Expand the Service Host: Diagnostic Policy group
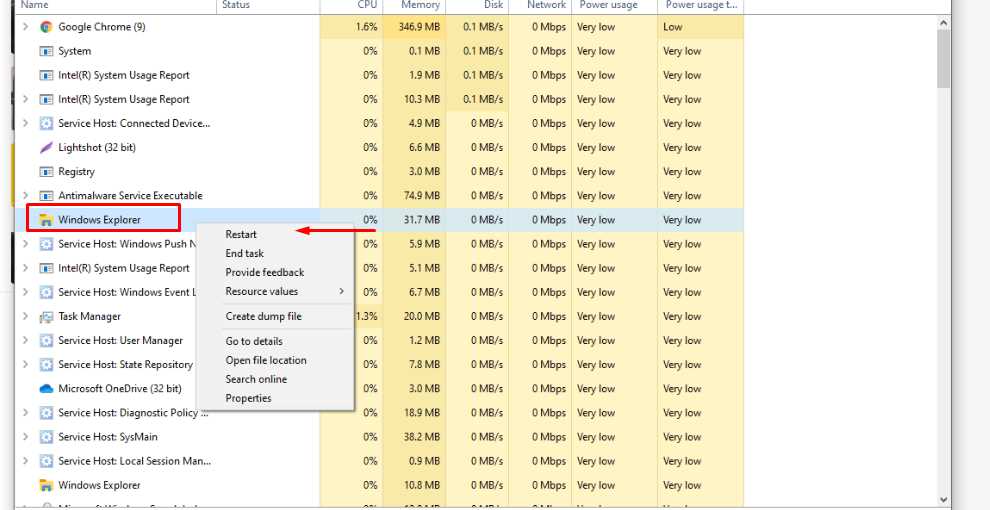The image size is (990, 510). tap(25, 413)
